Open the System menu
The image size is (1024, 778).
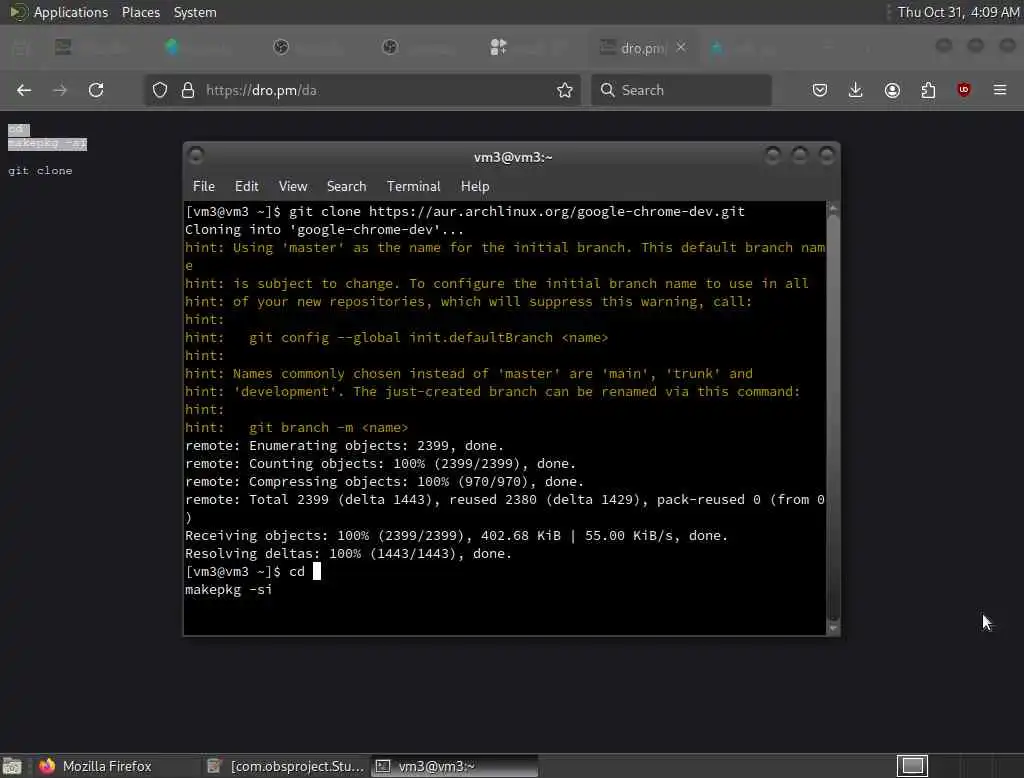(x=195, y=12)
